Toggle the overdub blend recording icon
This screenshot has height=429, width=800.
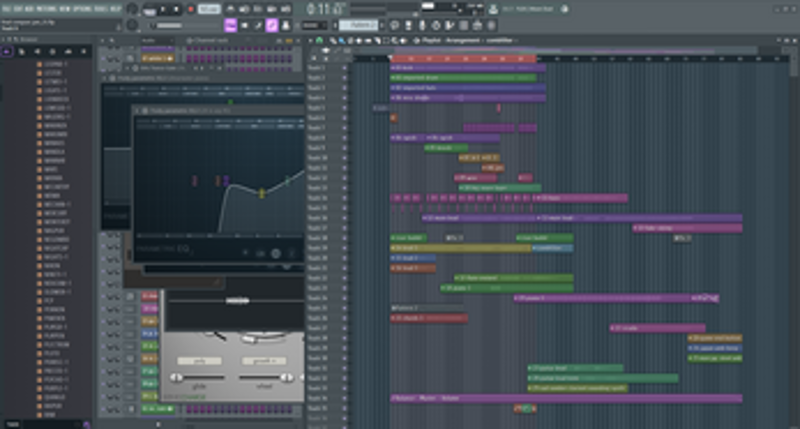coord(271,9)
